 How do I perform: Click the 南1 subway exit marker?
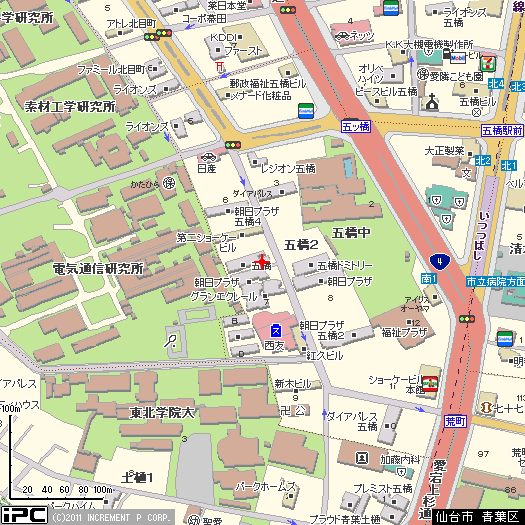(429, 279)
